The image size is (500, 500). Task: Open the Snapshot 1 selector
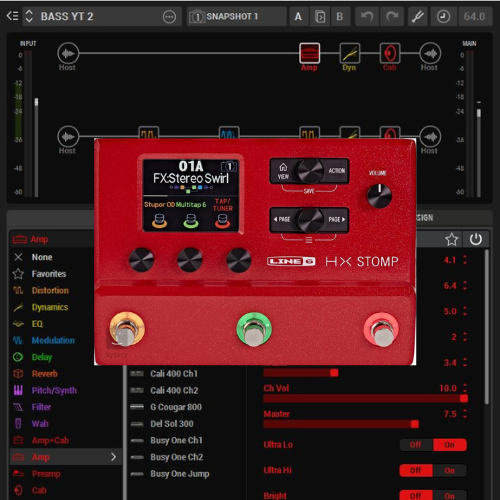coord(236,16)
